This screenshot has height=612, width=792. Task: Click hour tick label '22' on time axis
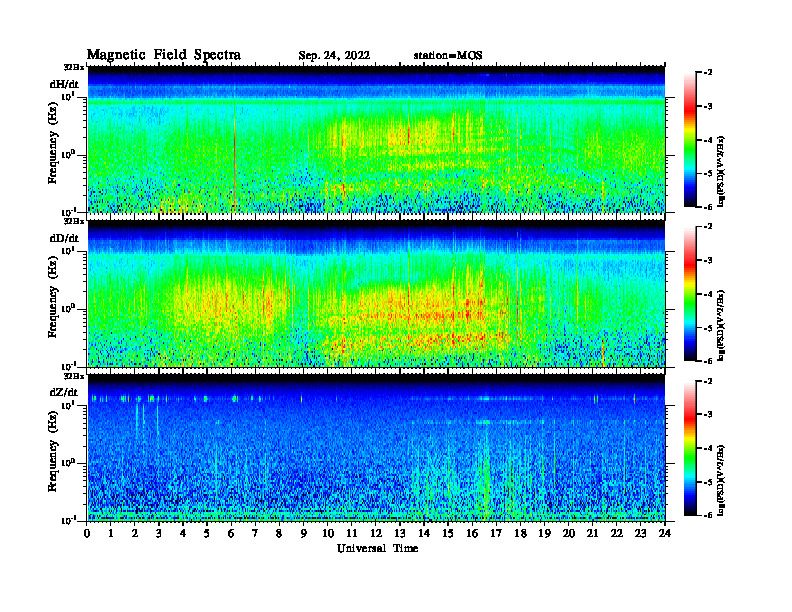pos(616,533)
